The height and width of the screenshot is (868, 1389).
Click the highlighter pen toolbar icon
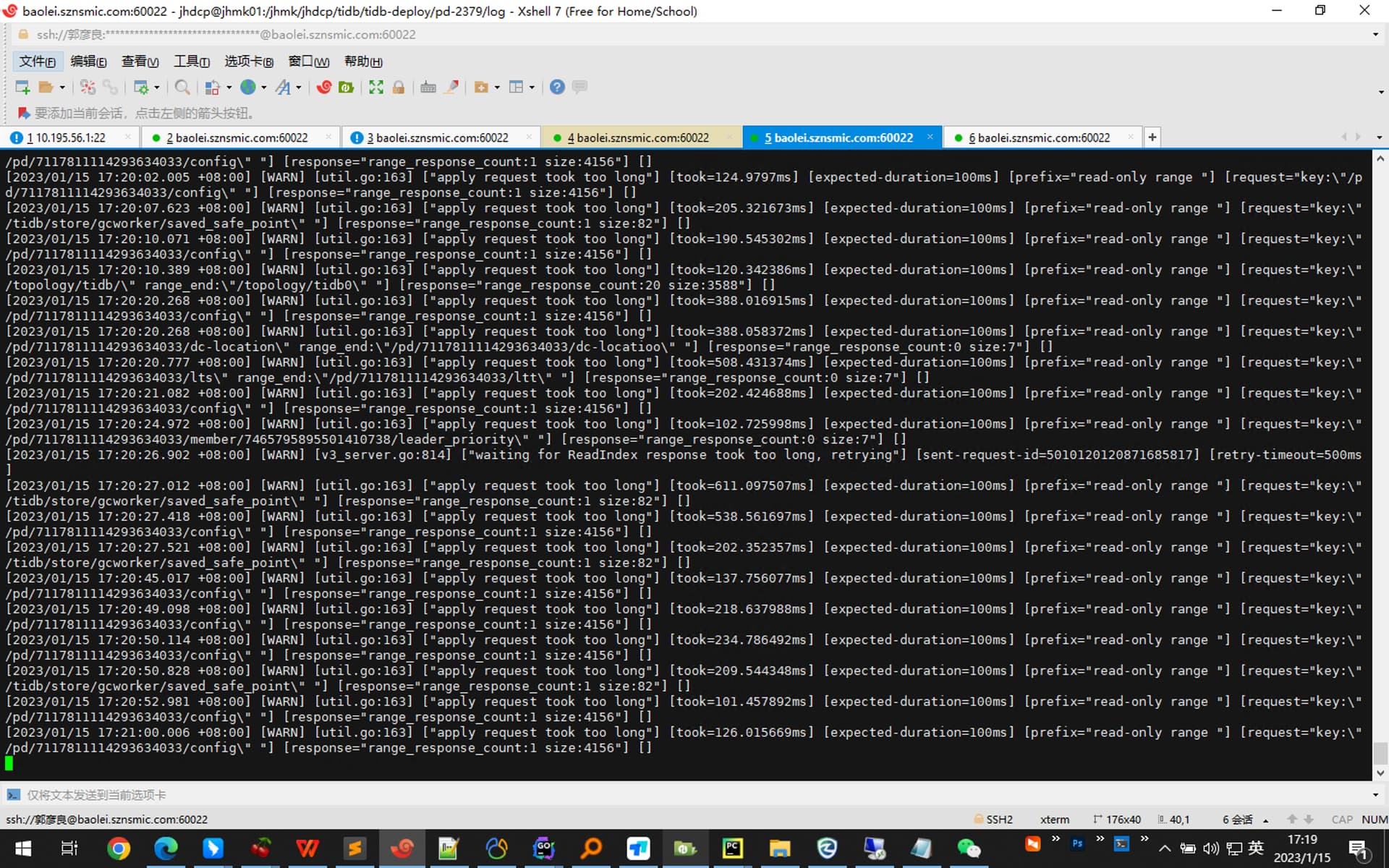click(x=451, y=88)
